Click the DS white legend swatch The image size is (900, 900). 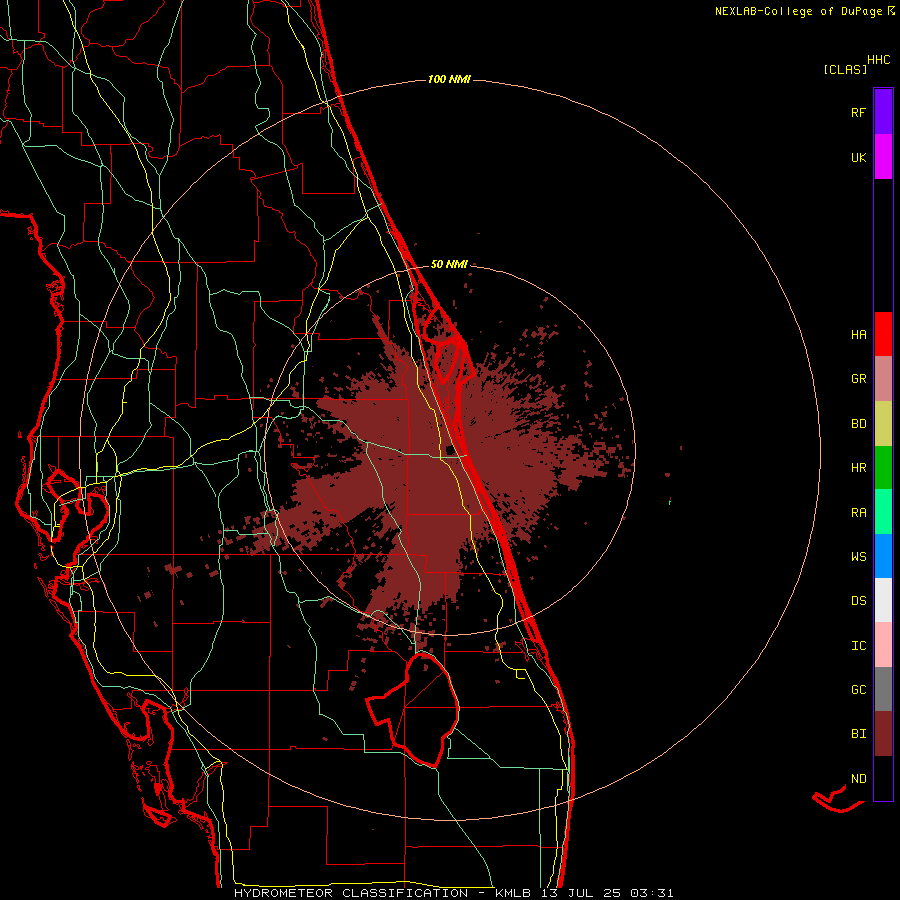pos(883,600)
